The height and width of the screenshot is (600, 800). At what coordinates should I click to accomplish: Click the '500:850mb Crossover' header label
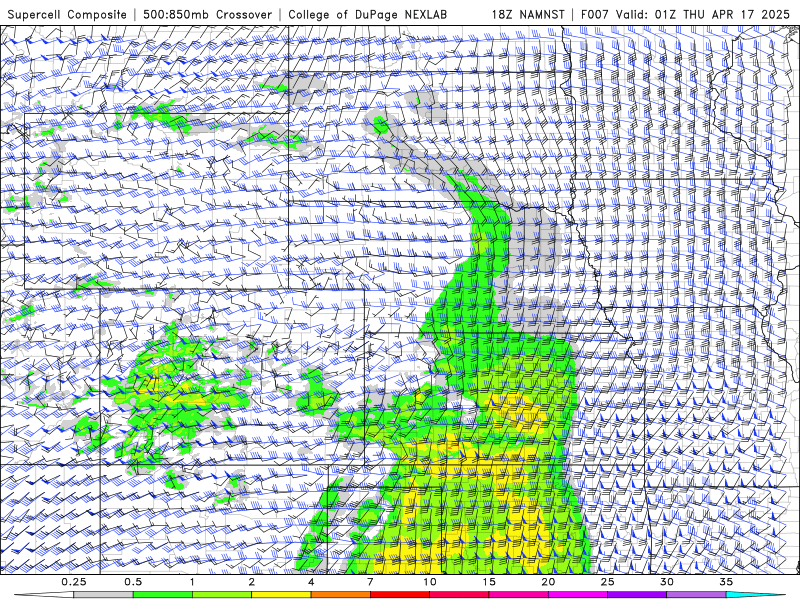click(x=207, y=15)
